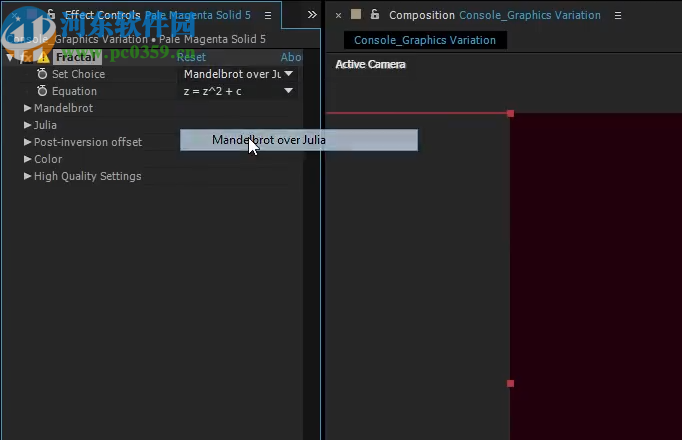Expand the Julia property group
This screenshot has width=682, height=440.
point(27,125)
